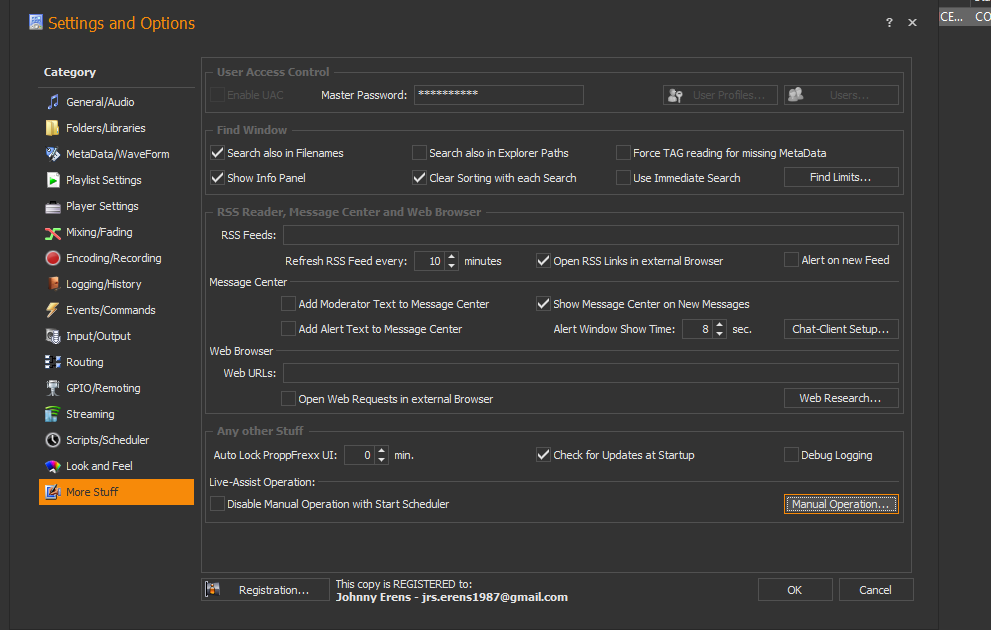Increase Auto Lock ProppFrexx UI minutes

381,451
